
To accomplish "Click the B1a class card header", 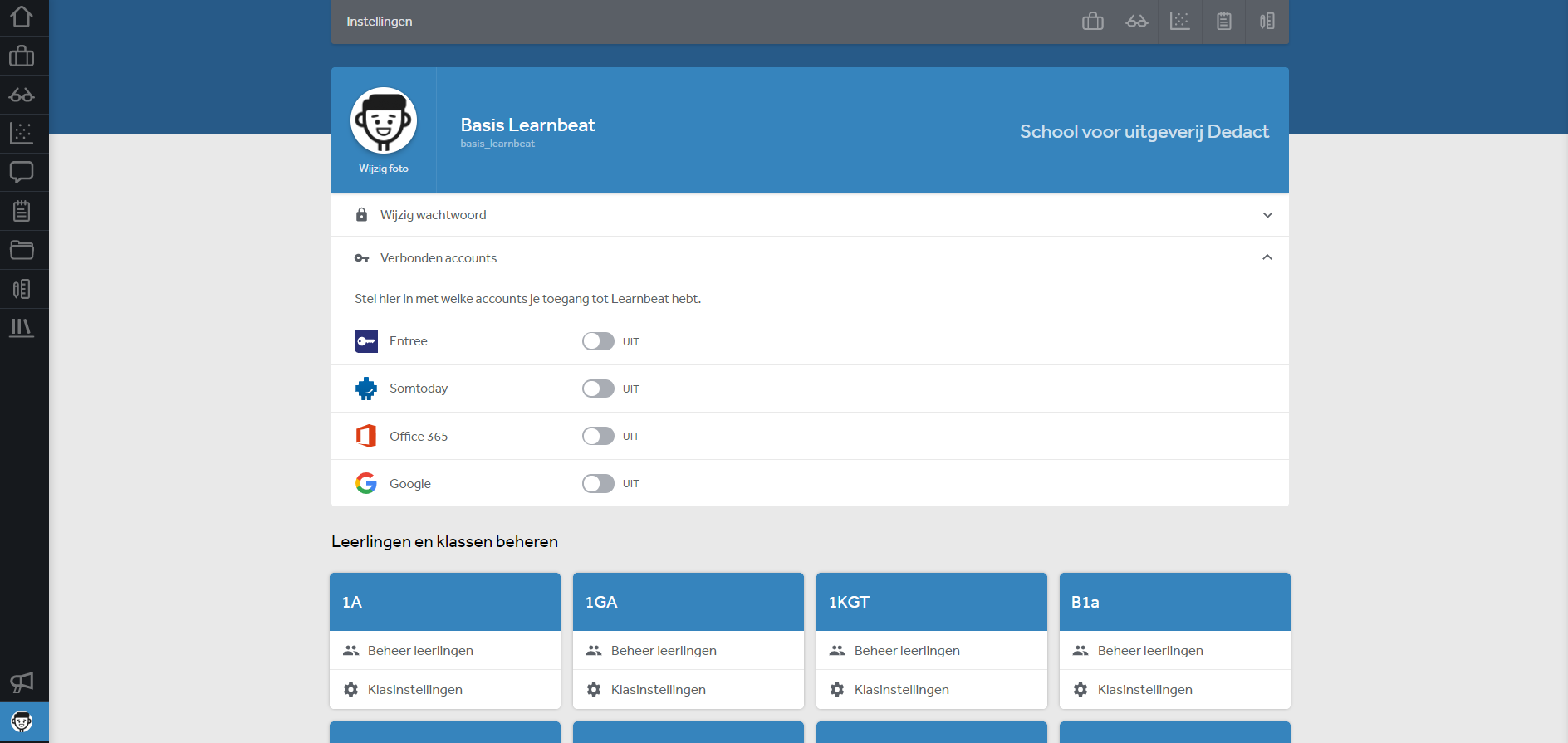I will point(1175,602).
